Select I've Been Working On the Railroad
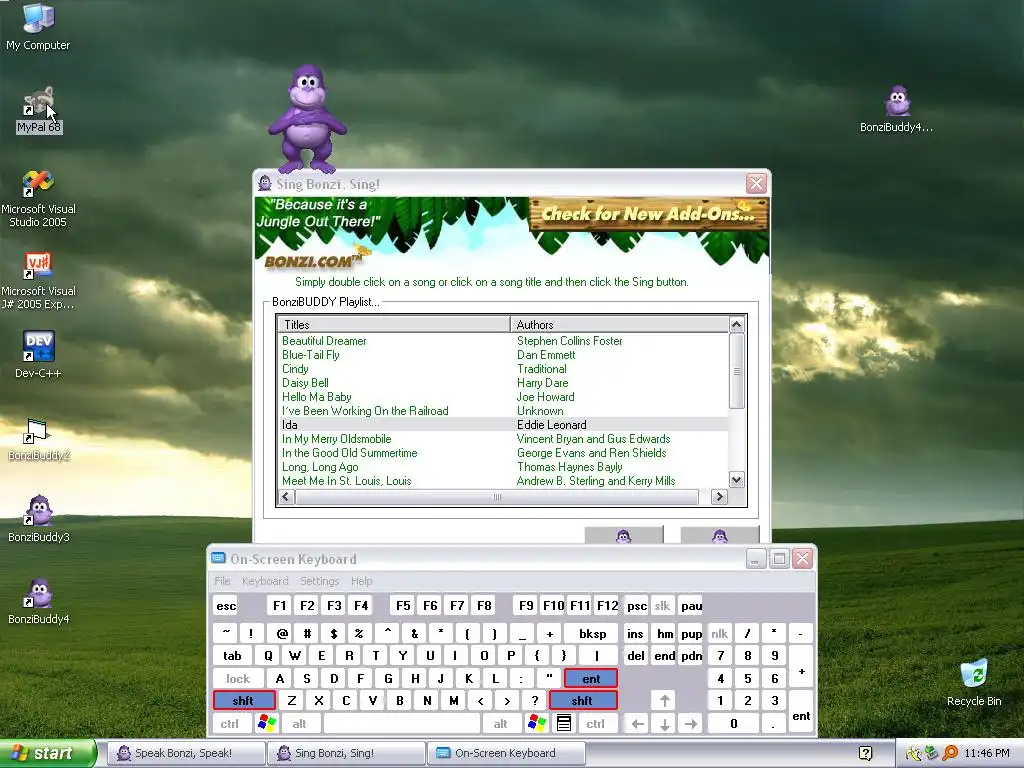1024x768 pixels. coord(365,411)
